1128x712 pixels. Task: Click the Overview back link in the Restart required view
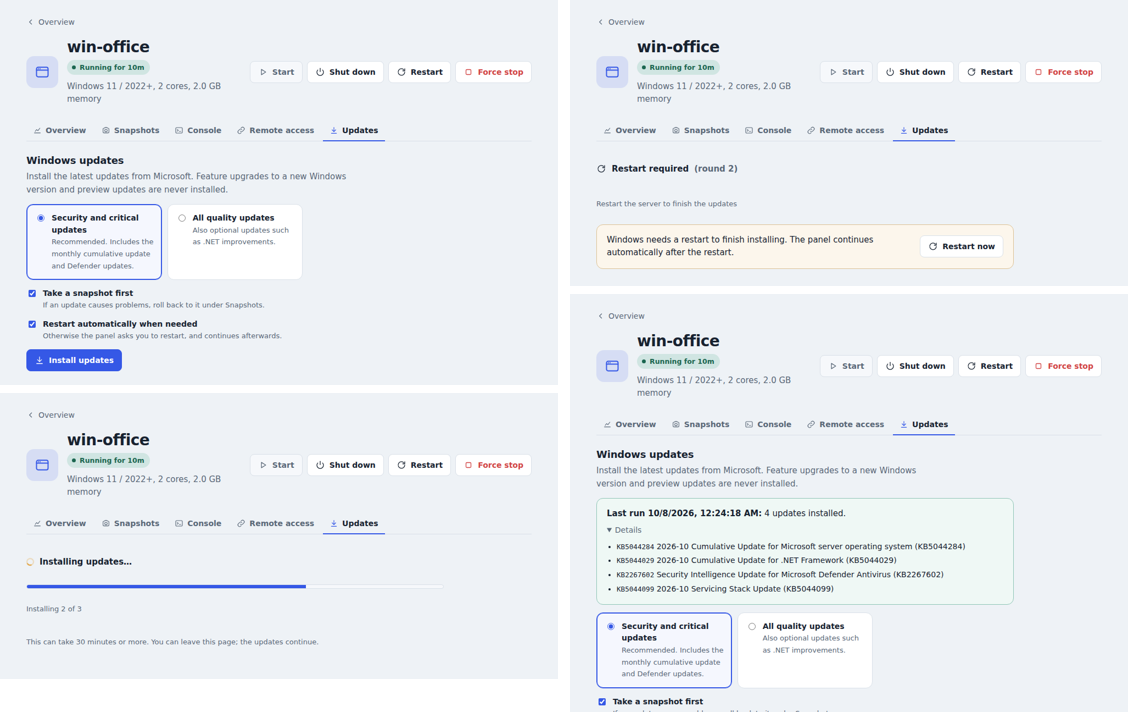point(621,22)
